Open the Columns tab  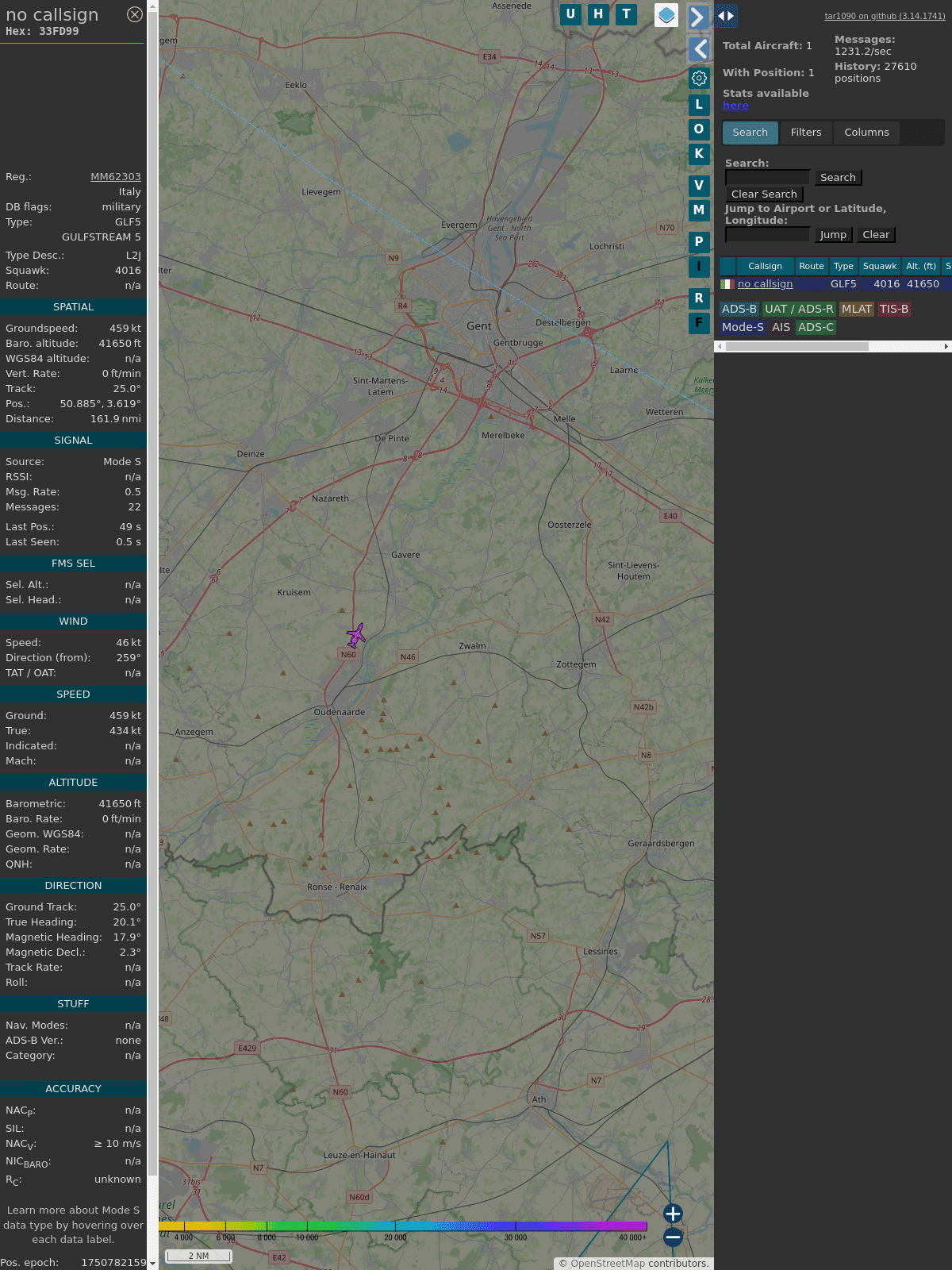click(866, 133)
